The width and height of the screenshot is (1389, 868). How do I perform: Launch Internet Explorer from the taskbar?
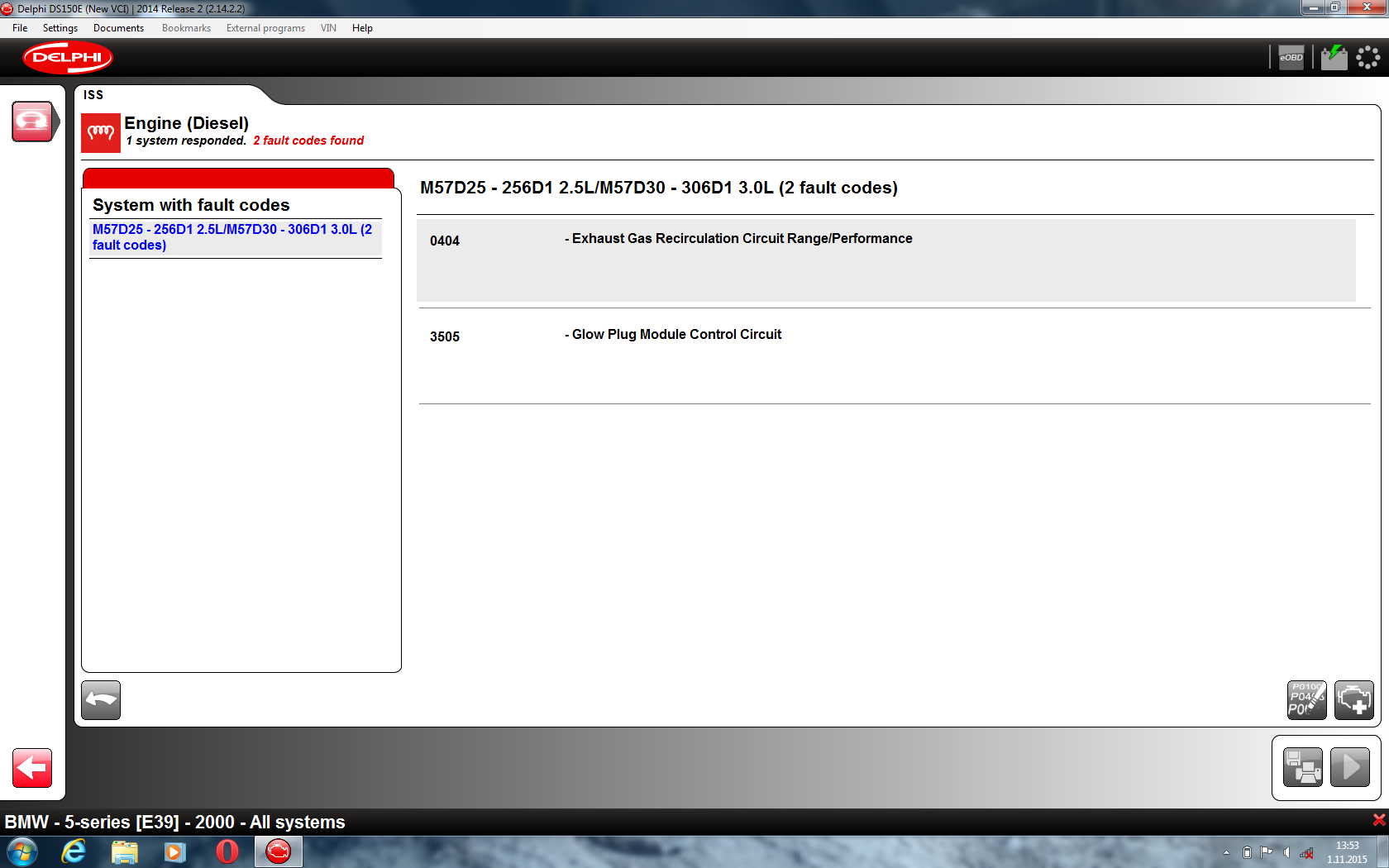74,851
